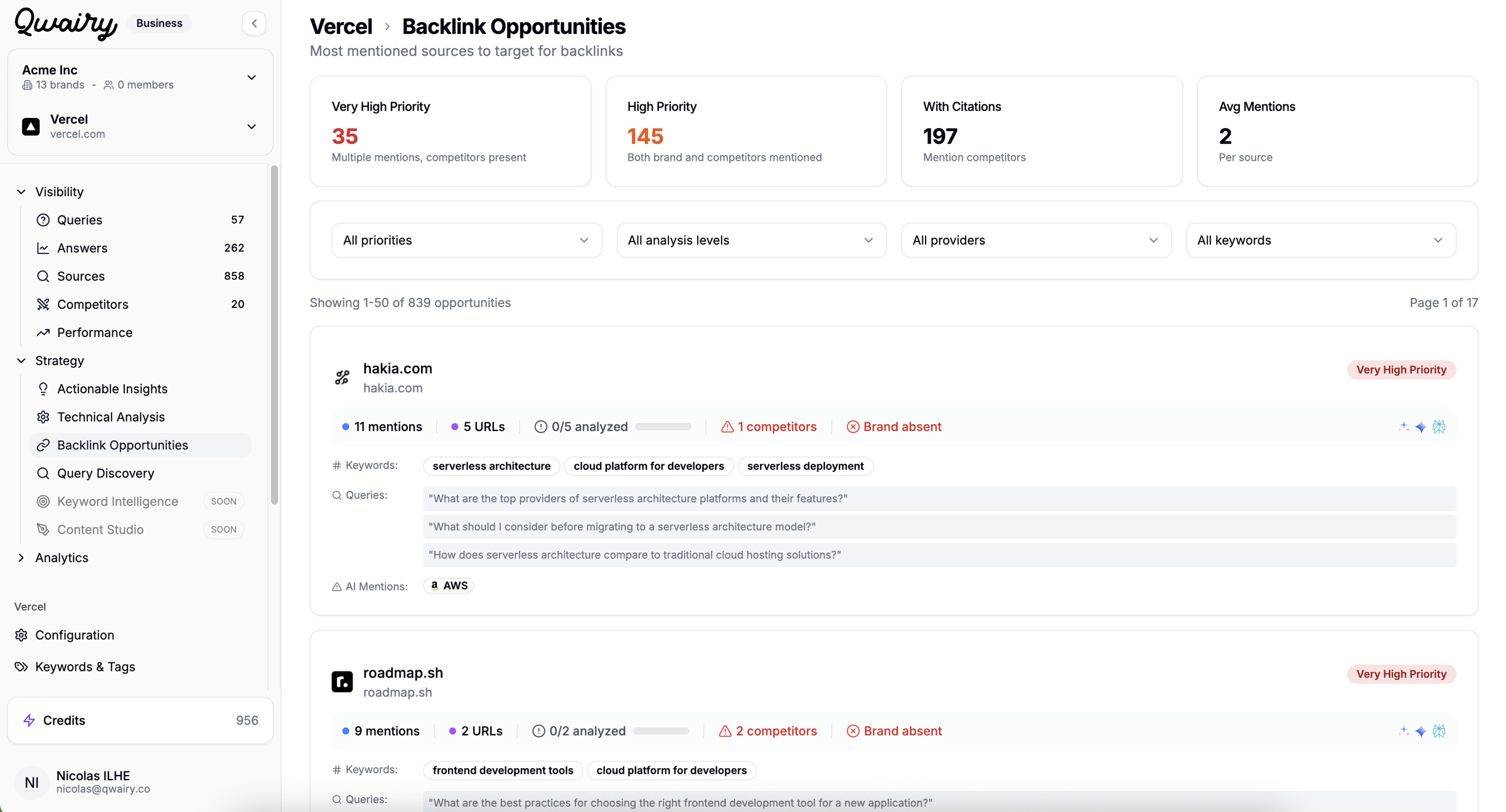Click the Keywords & Tags tag icon
The height and width of the screenshot is (812, 1506).
coord(21,666)
